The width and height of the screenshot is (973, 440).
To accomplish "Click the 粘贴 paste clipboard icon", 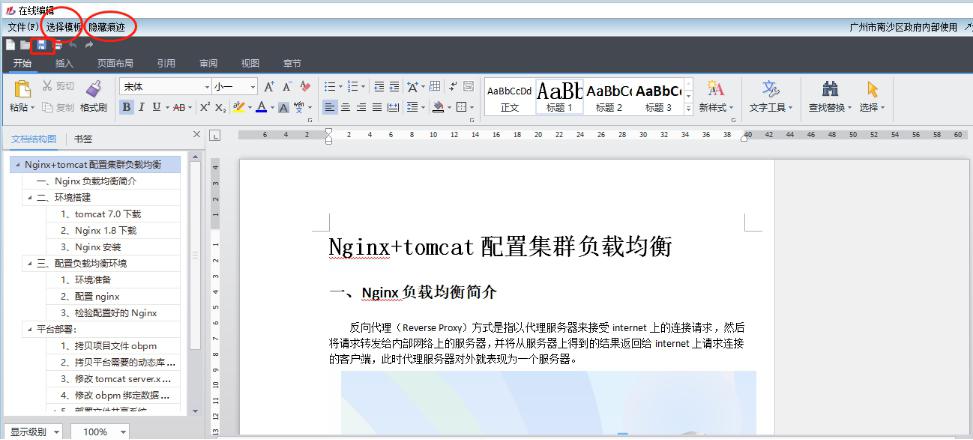I will click(x=22, y=89).
